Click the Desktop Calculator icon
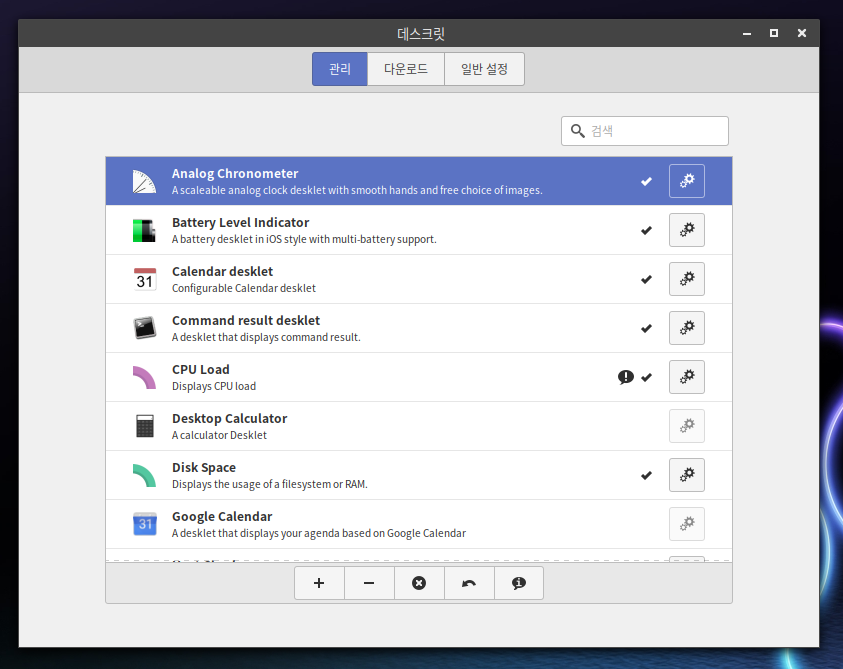The height and width of the screenshot is (669, 843). 145,426
